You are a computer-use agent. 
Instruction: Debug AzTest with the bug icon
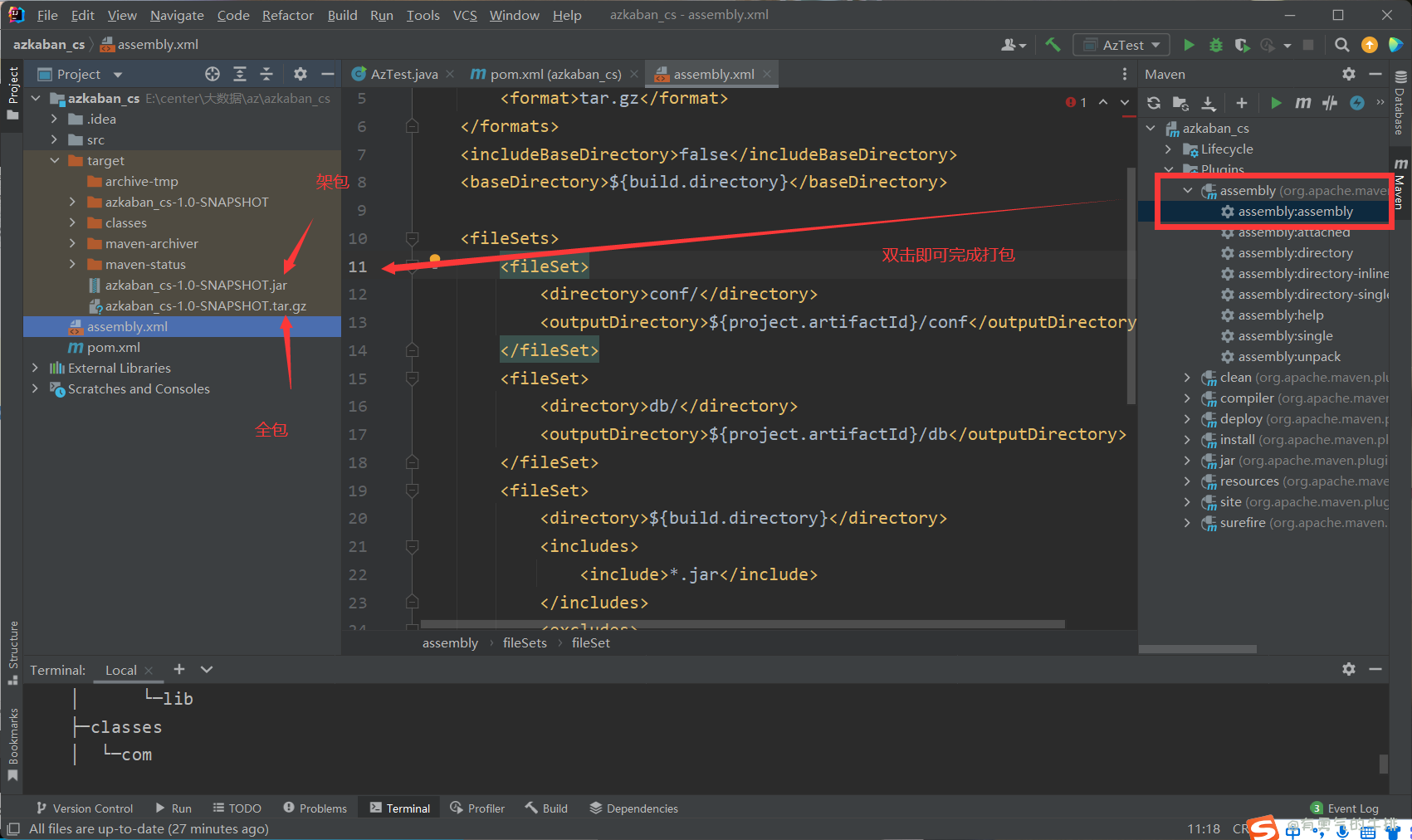1215,45
